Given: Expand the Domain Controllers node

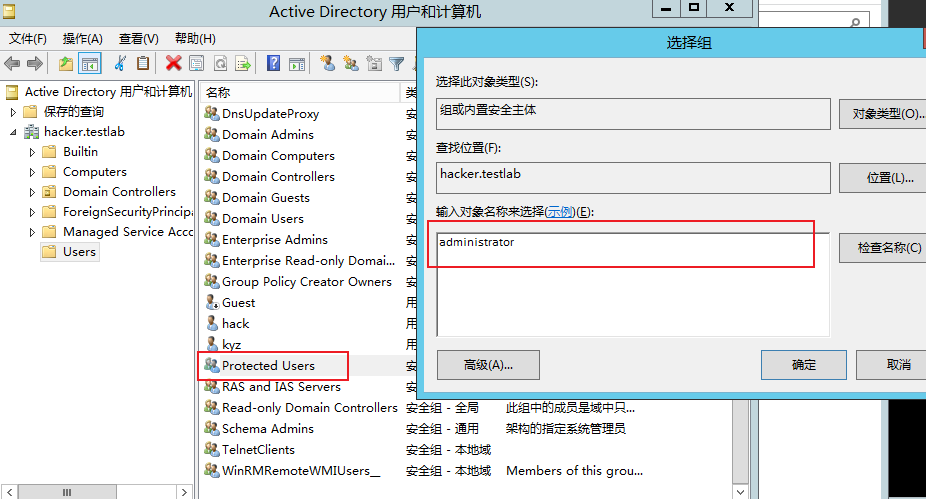Looking at the screenshot, I should click(x=32, y=192).
